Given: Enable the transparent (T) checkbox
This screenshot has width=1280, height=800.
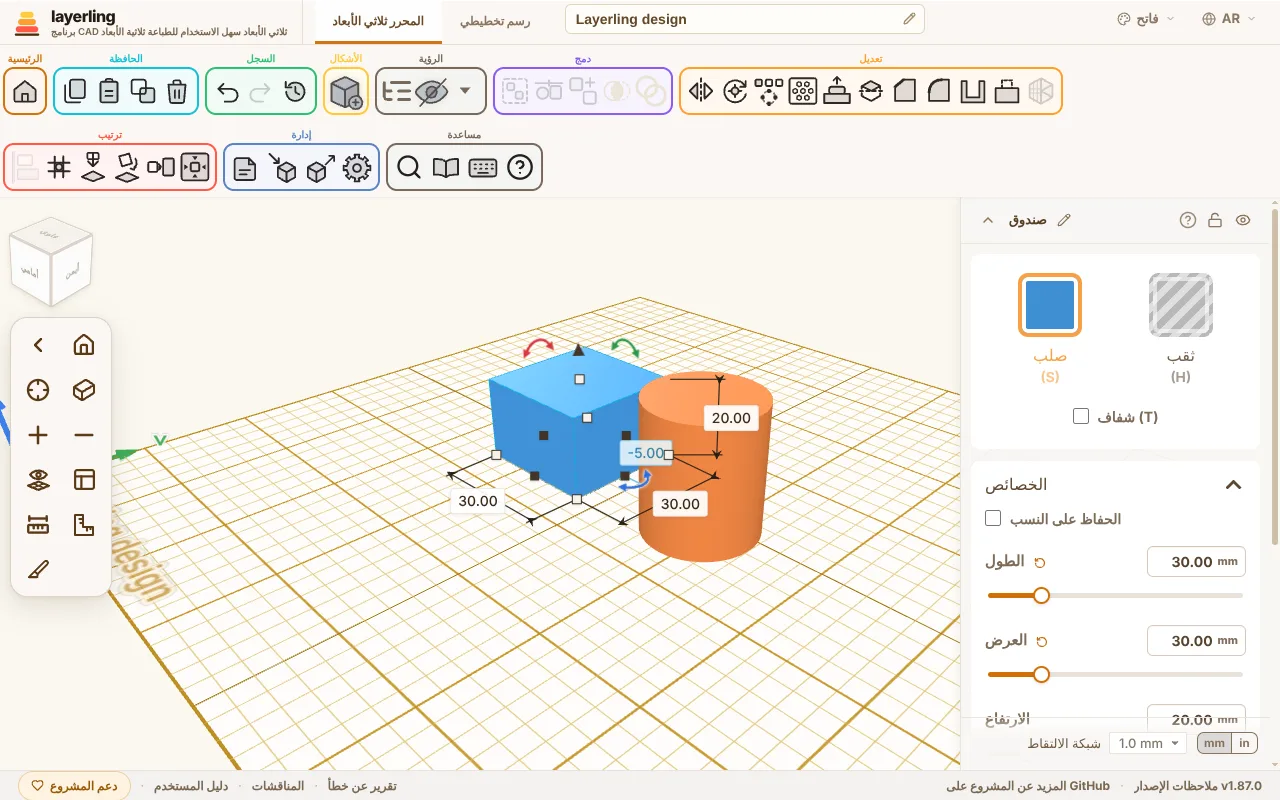Looking at the screenshot, I should (x=1081, y=416).
